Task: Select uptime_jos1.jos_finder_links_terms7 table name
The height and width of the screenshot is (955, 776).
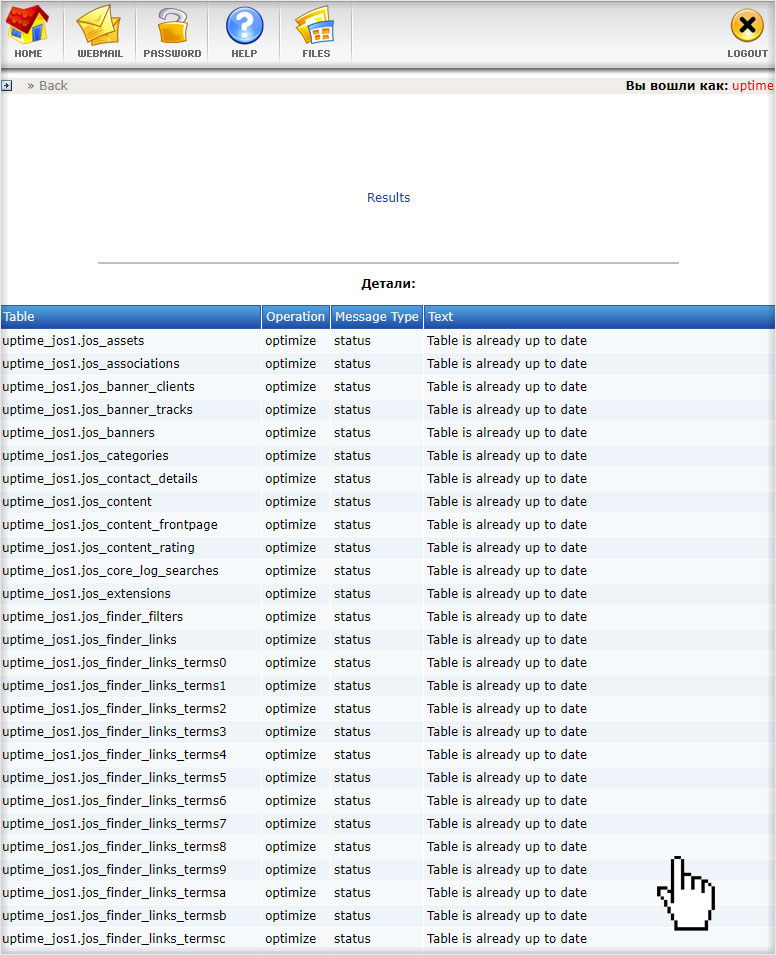Action: click(114, 823)
